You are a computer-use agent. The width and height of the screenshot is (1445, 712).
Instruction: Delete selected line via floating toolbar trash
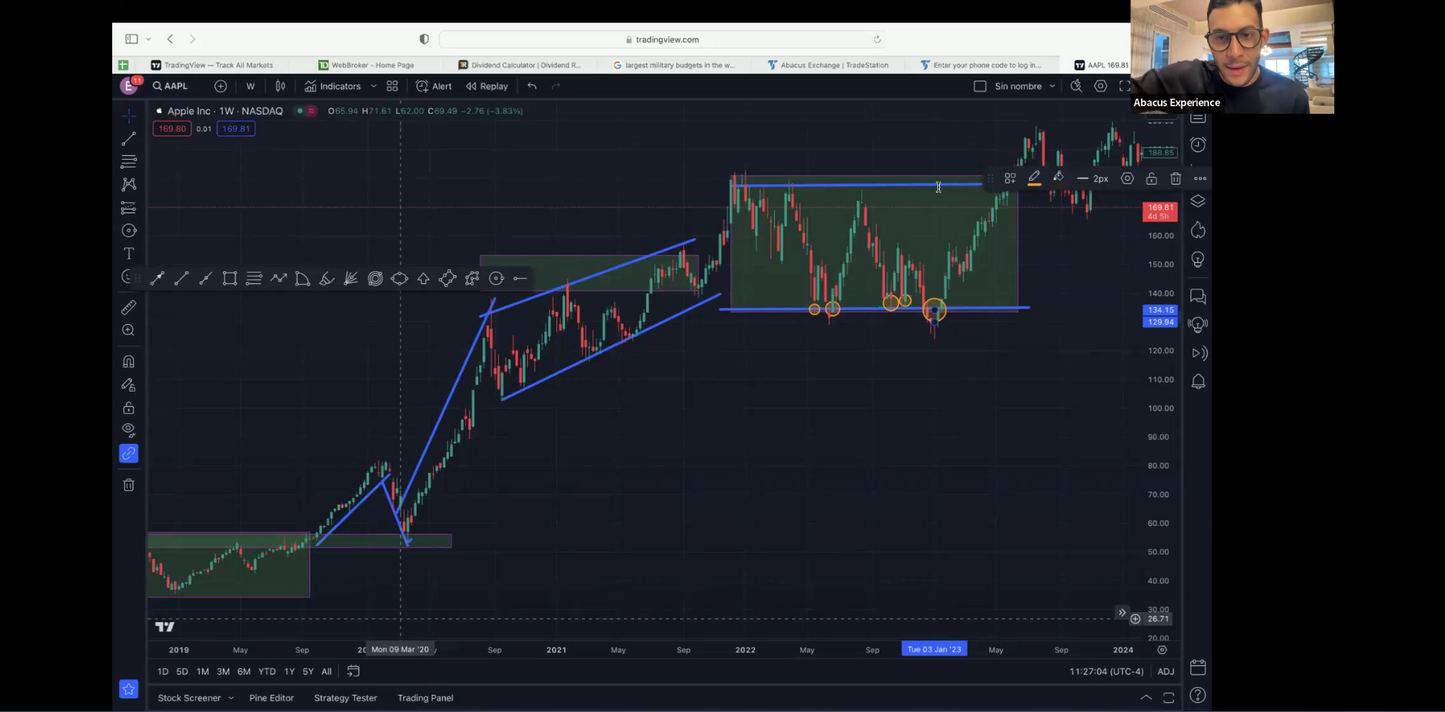(x=1176, y=179)
